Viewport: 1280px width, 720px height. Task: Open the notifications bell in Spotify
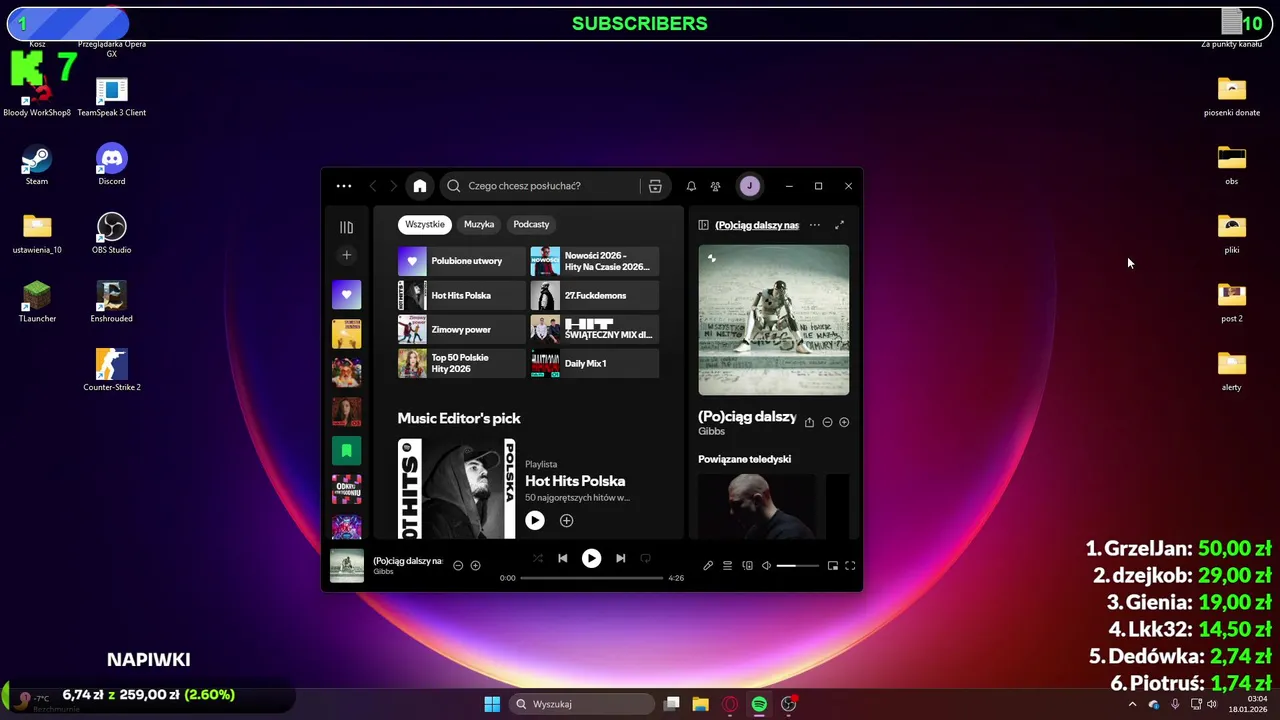[691, 186]
